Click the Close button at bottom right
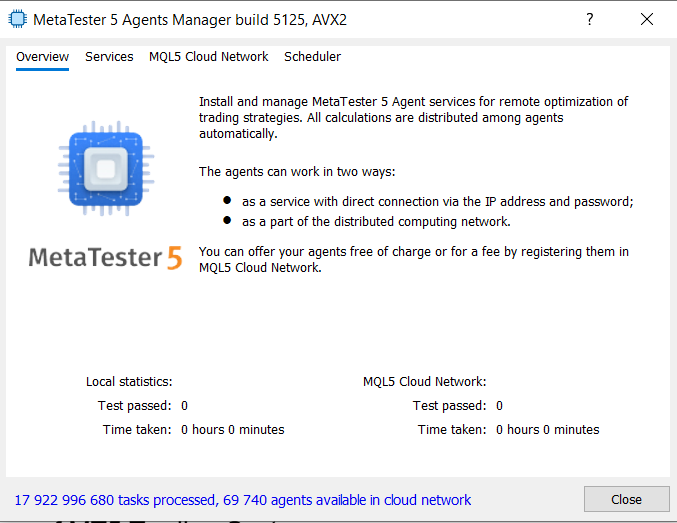This screenshot has height=523, width=677. pos(626,499)
